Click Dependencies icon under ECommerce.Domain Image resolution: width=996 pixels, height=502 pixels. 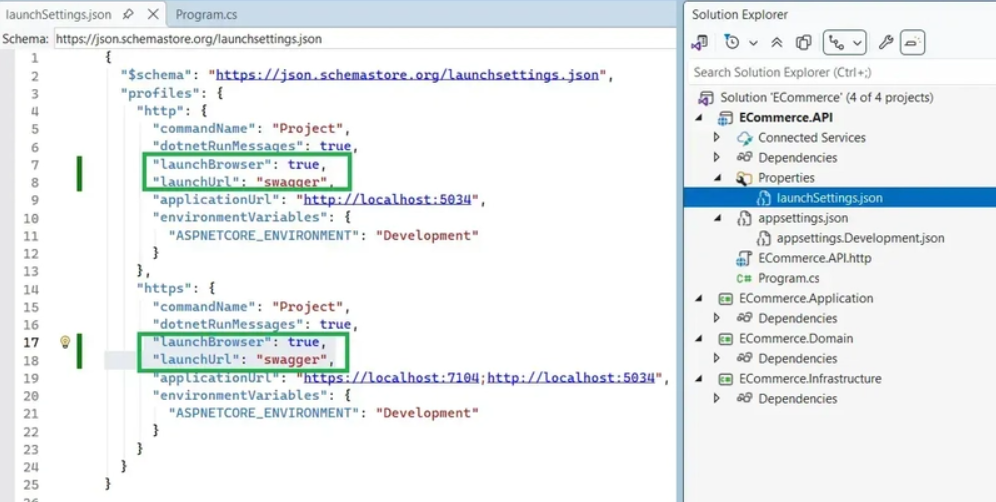click(x=744, y=358)
